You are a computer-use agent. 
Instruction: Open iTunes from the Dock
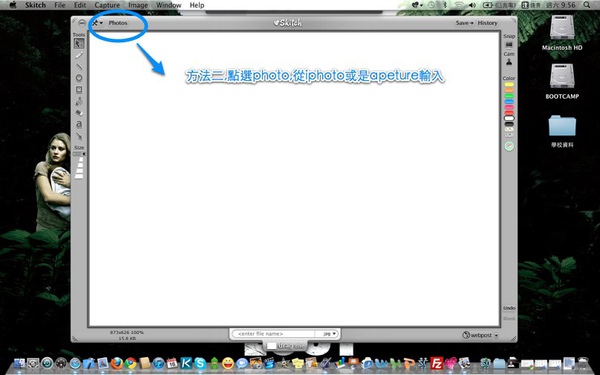point(158,363)
